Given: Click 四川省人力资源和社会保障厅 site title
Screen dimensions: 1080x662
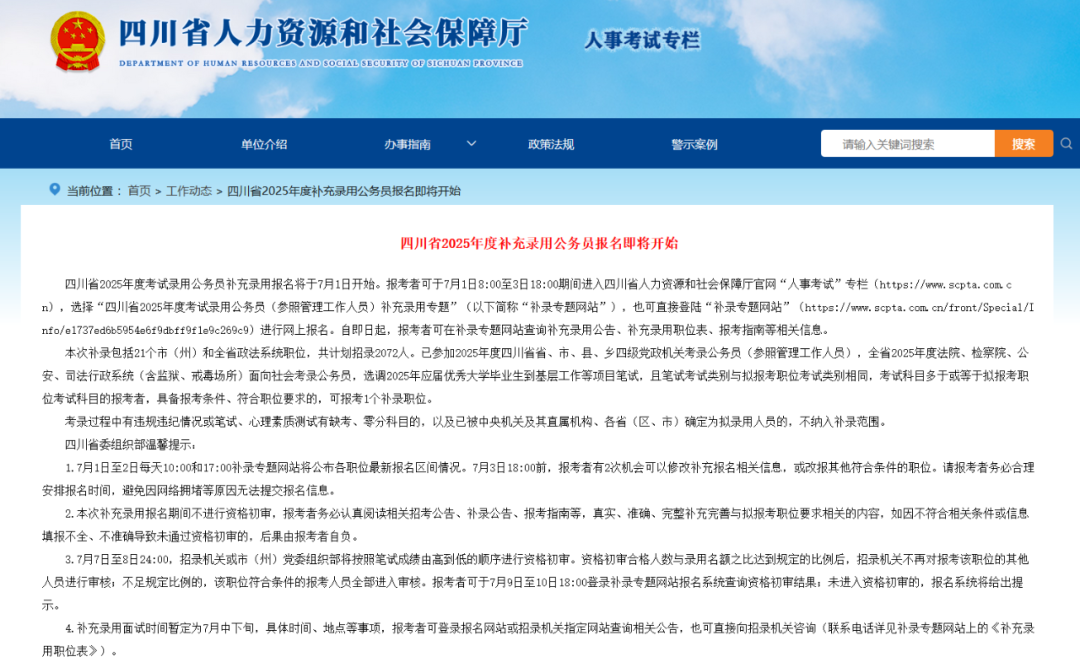Looking at the screenshot, I should tap(322, 33).
